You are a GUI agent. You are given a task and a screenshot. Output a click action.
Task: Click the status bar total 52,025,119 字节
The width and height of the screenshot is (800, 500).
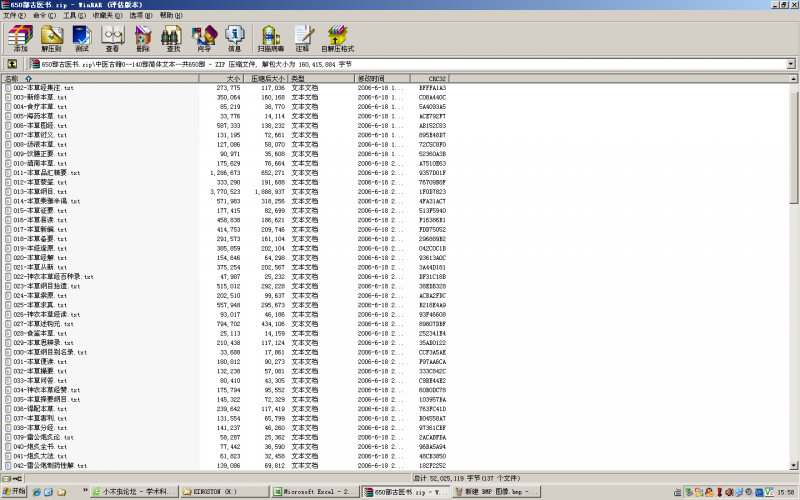[466, 479]
